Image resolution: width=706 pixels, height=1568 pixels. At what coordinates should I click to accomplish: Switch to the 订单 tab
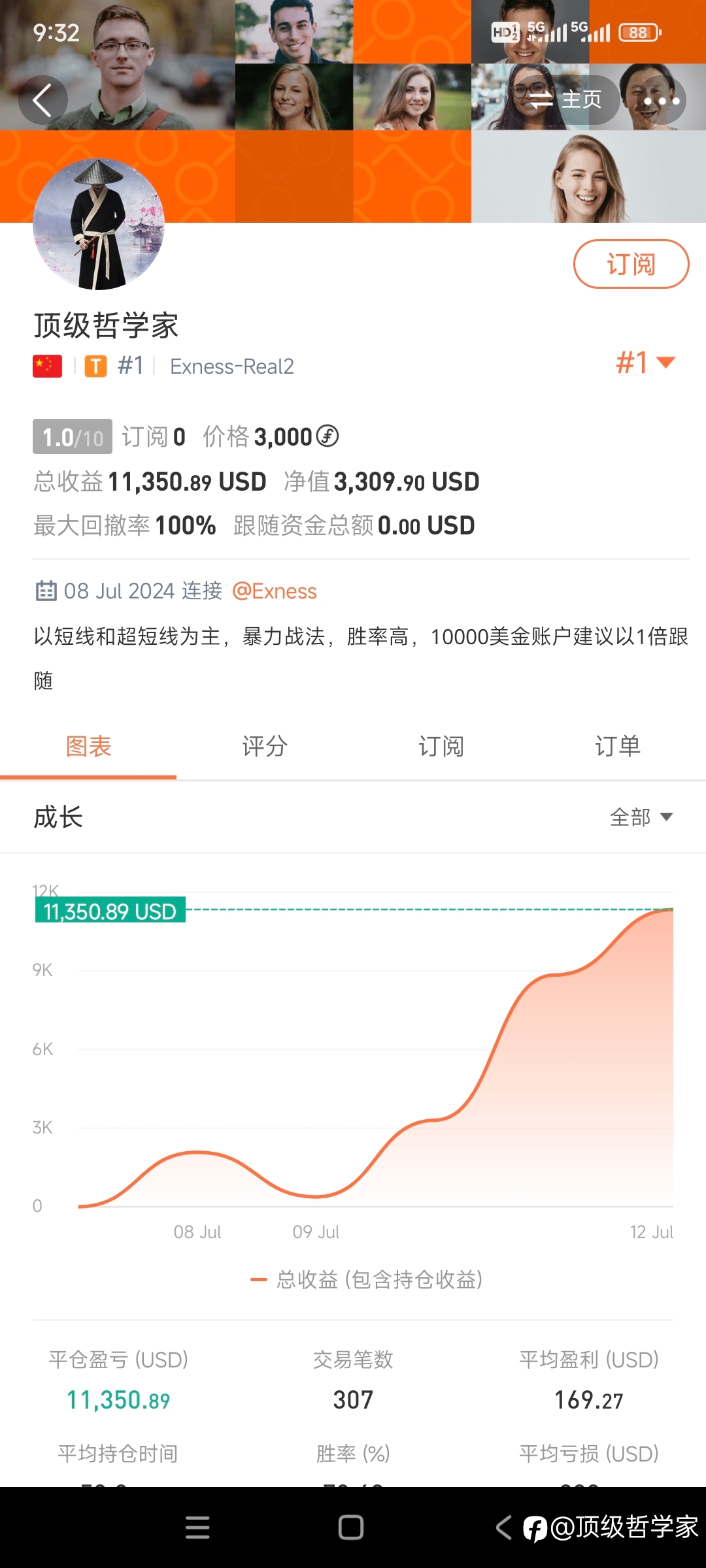pyautogui.click(x=618, y=746)
